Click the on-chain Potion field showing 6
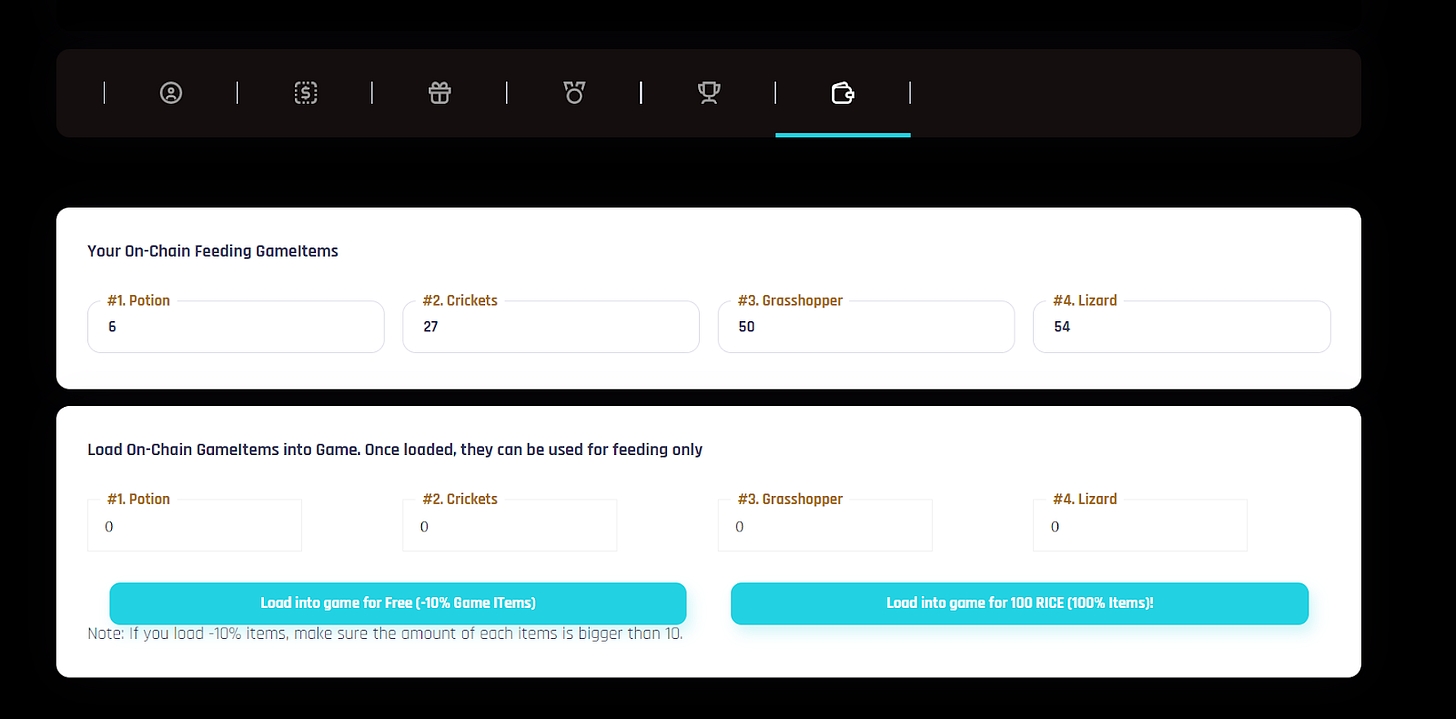This screenshot has height=719, width=1456. pos(235,327)
